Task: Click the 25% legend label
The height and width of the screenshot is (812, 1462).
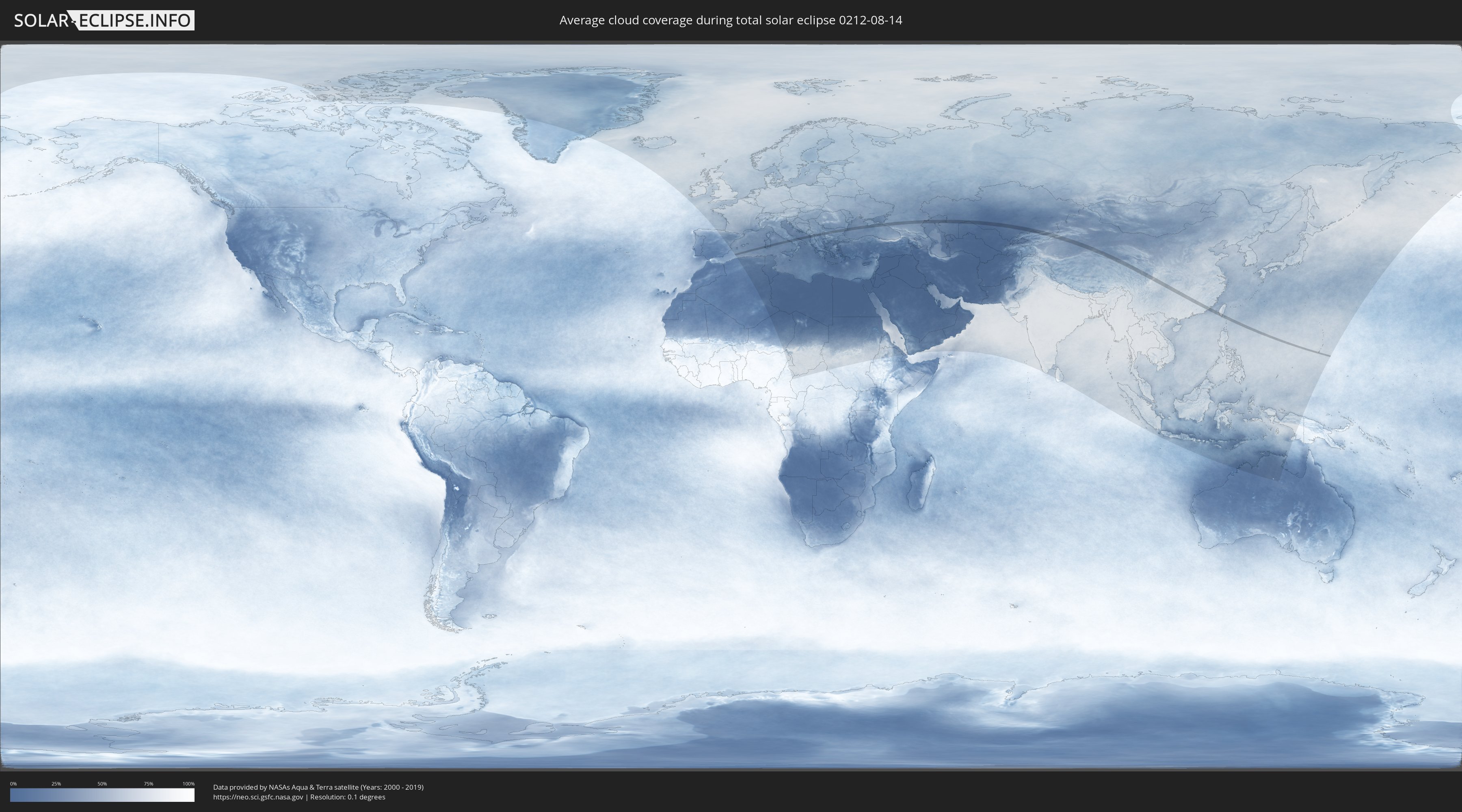Action: point(56,784)
